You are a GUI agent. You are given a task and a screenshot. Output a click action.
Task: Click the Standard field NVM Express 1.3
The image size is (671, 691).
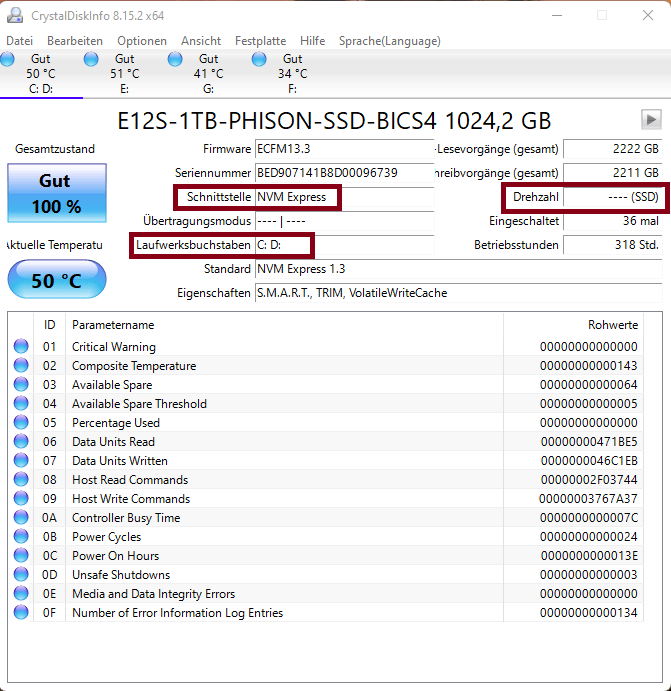(x=458, y=269)
